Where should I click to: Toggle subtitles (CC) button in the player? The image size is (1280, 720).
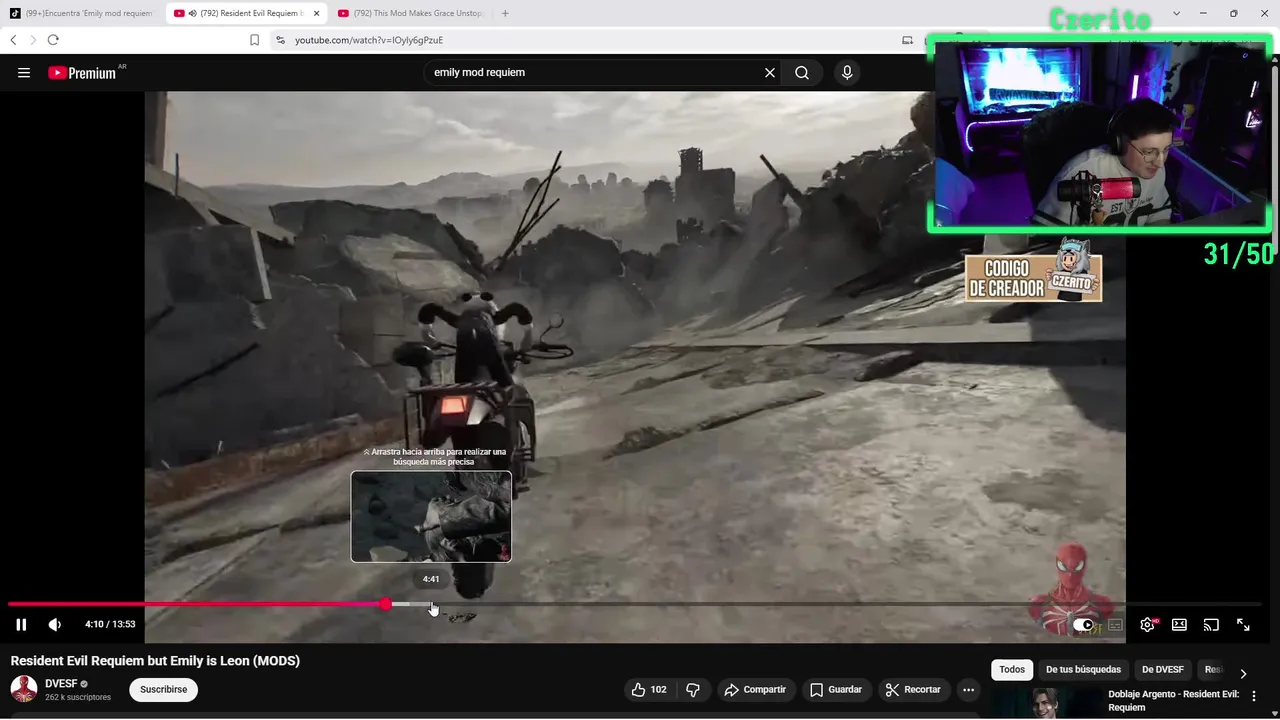(x=1116, y=625)
